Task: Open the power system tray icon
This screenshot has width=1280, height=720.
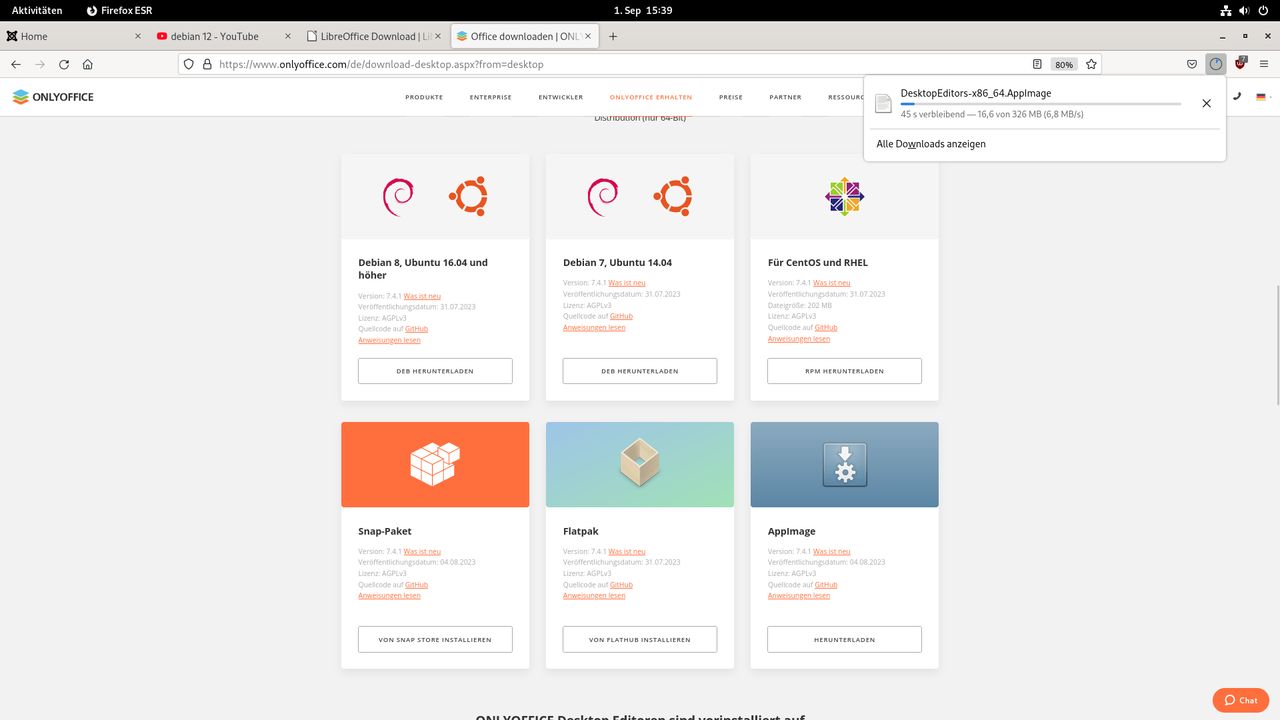Action: coord(1264,10)
